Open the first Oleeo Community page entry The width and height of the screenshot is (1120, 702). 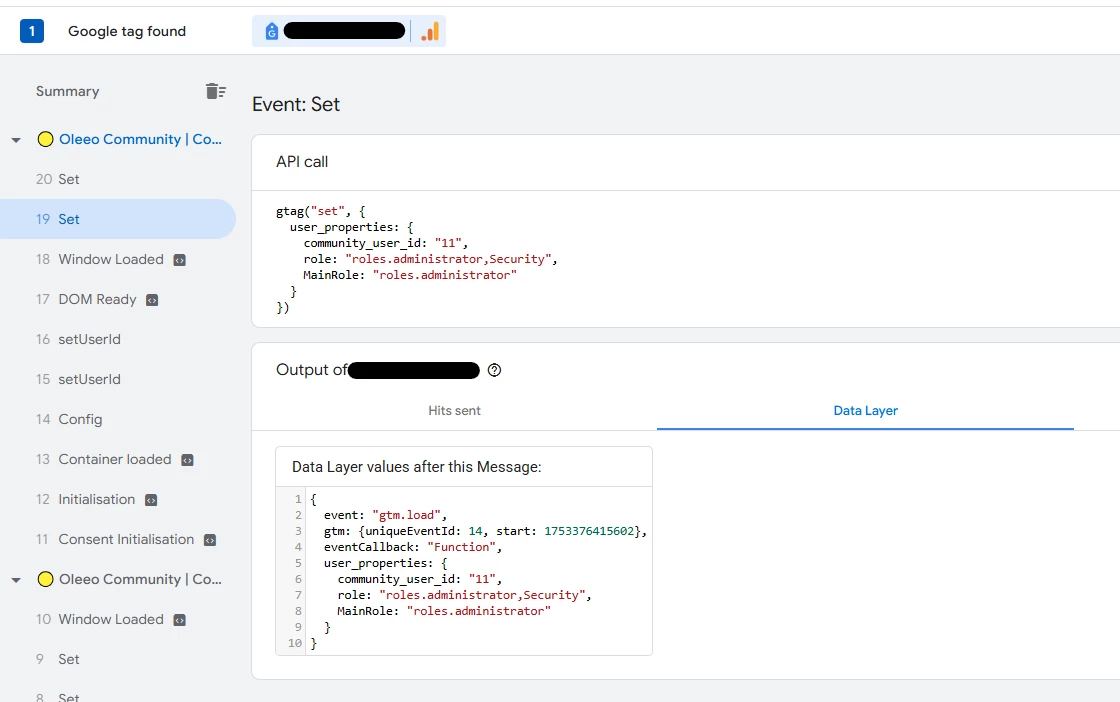pyautogui.click(x=140, y=139)
